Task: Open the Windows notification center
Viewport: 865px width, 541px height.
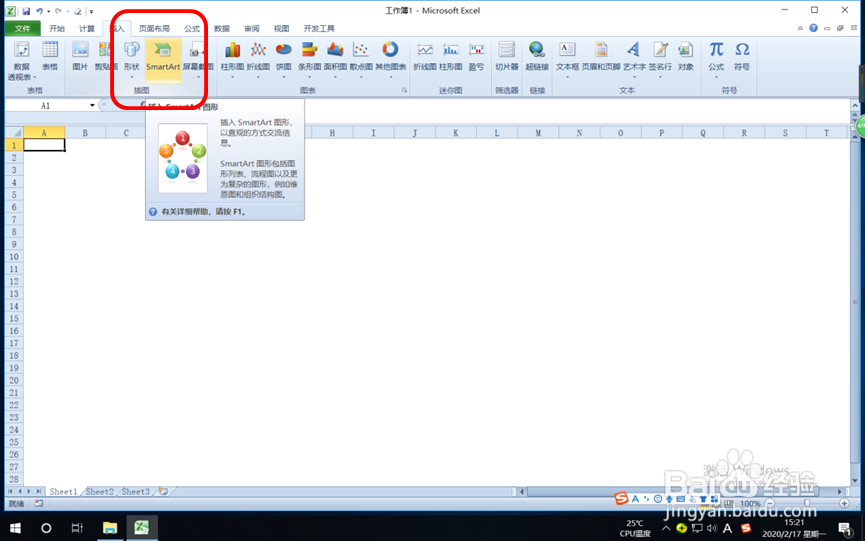Action: [845, 528]
